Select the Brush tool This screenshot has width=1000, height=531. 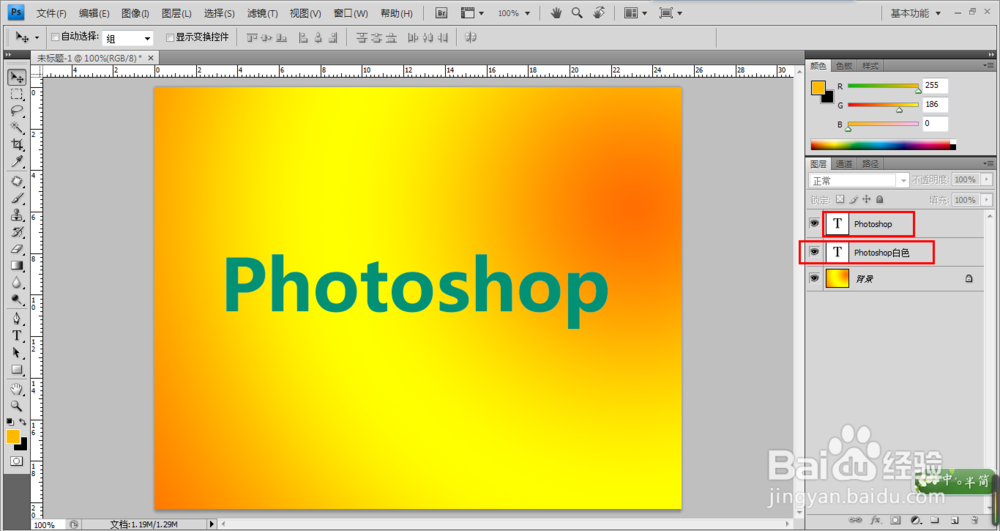[x=17, y=198]
